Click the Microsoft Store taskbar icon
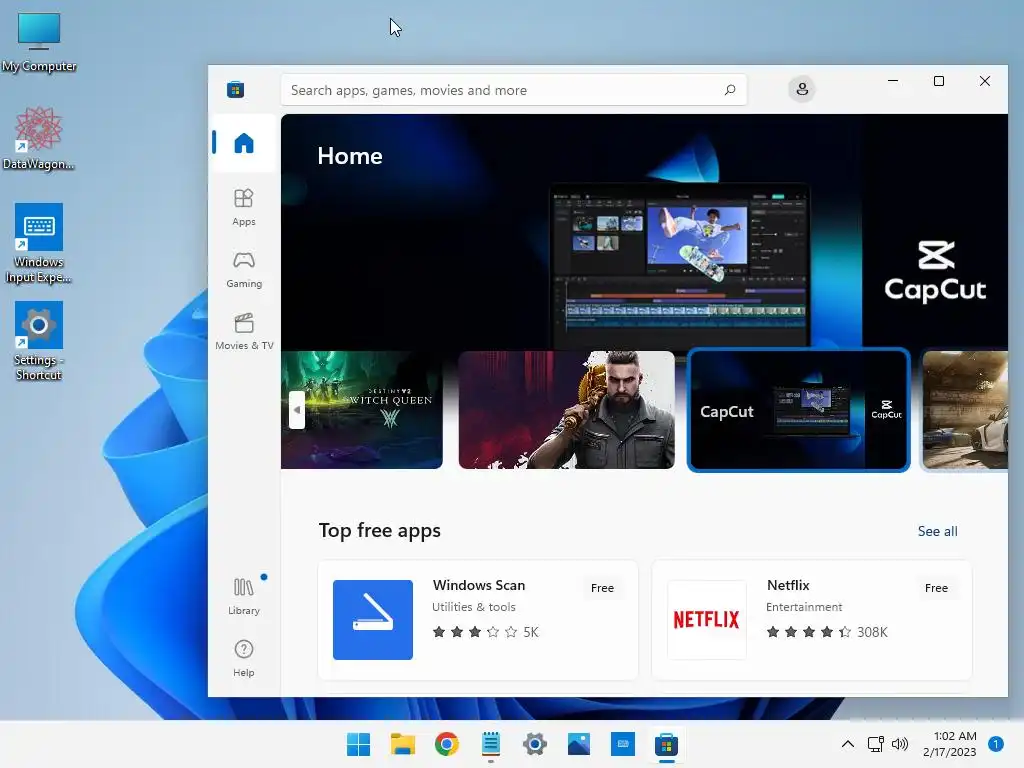Viewport: 1024px width, 768px height. click(x=667, y=744)
